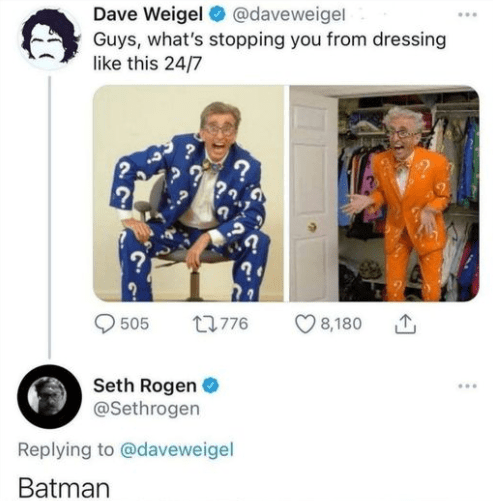Open Seth Rogen's profile avatar
Screen dimensions: 493x501
pyautogui.click(x=49, y=397)
